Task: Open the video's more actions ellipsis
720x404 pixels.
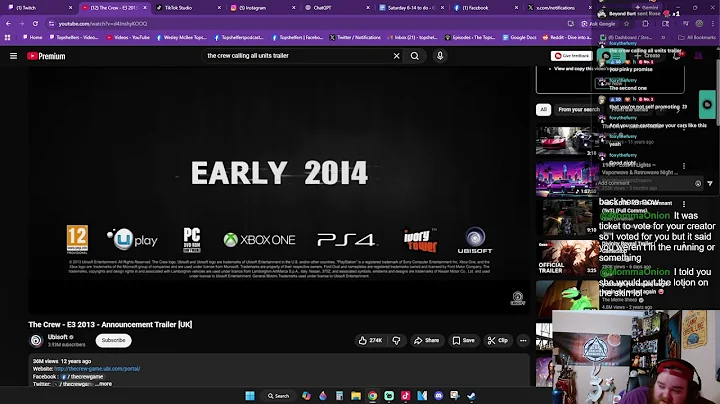Action: [x=523, y=340]
